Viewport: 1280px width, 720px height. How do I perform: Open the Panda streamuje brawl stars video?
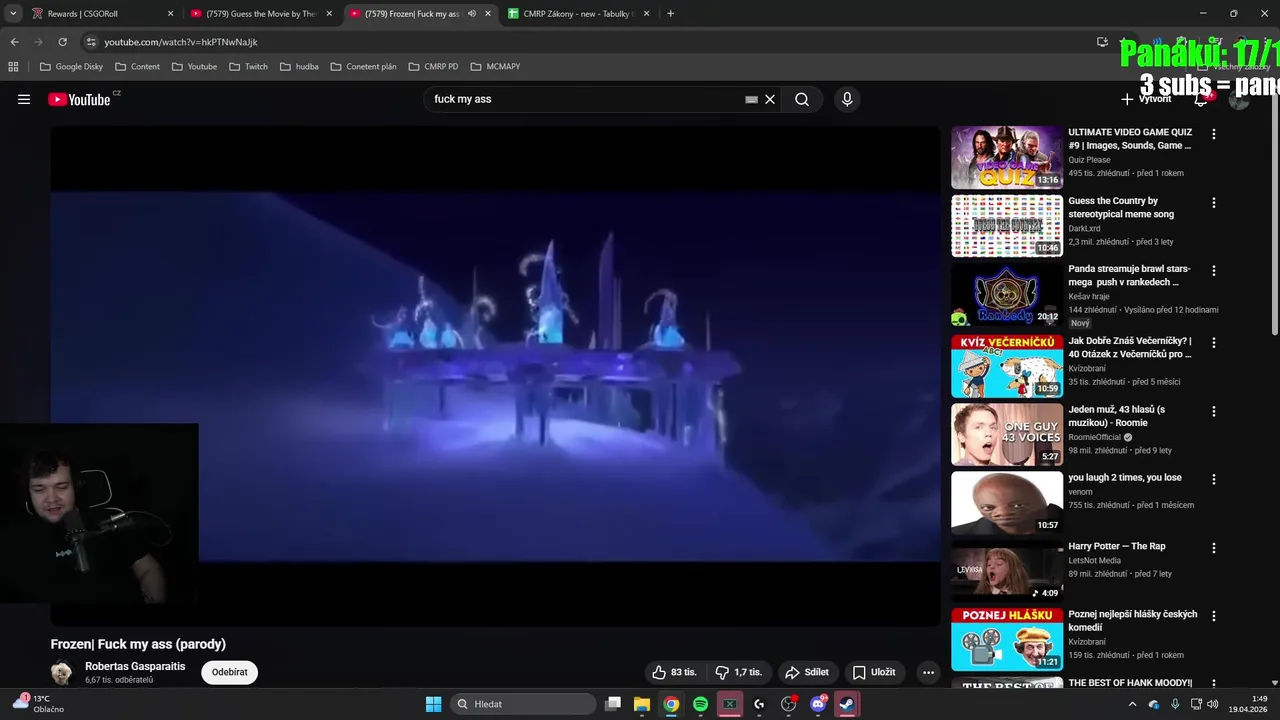(1129, 276)
